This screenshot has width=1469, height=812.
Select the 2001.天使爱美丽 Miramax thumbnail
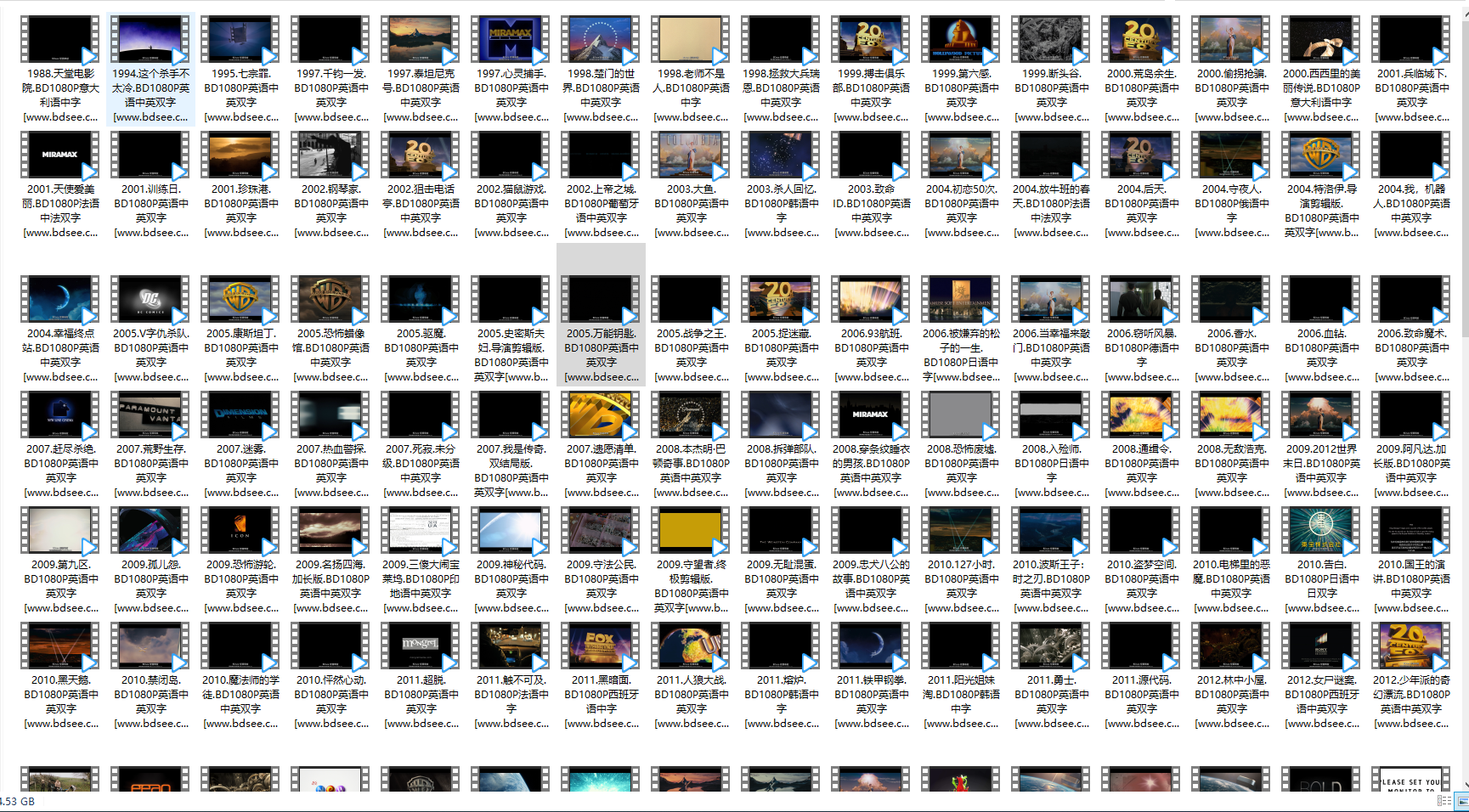[x=60, y=155]
